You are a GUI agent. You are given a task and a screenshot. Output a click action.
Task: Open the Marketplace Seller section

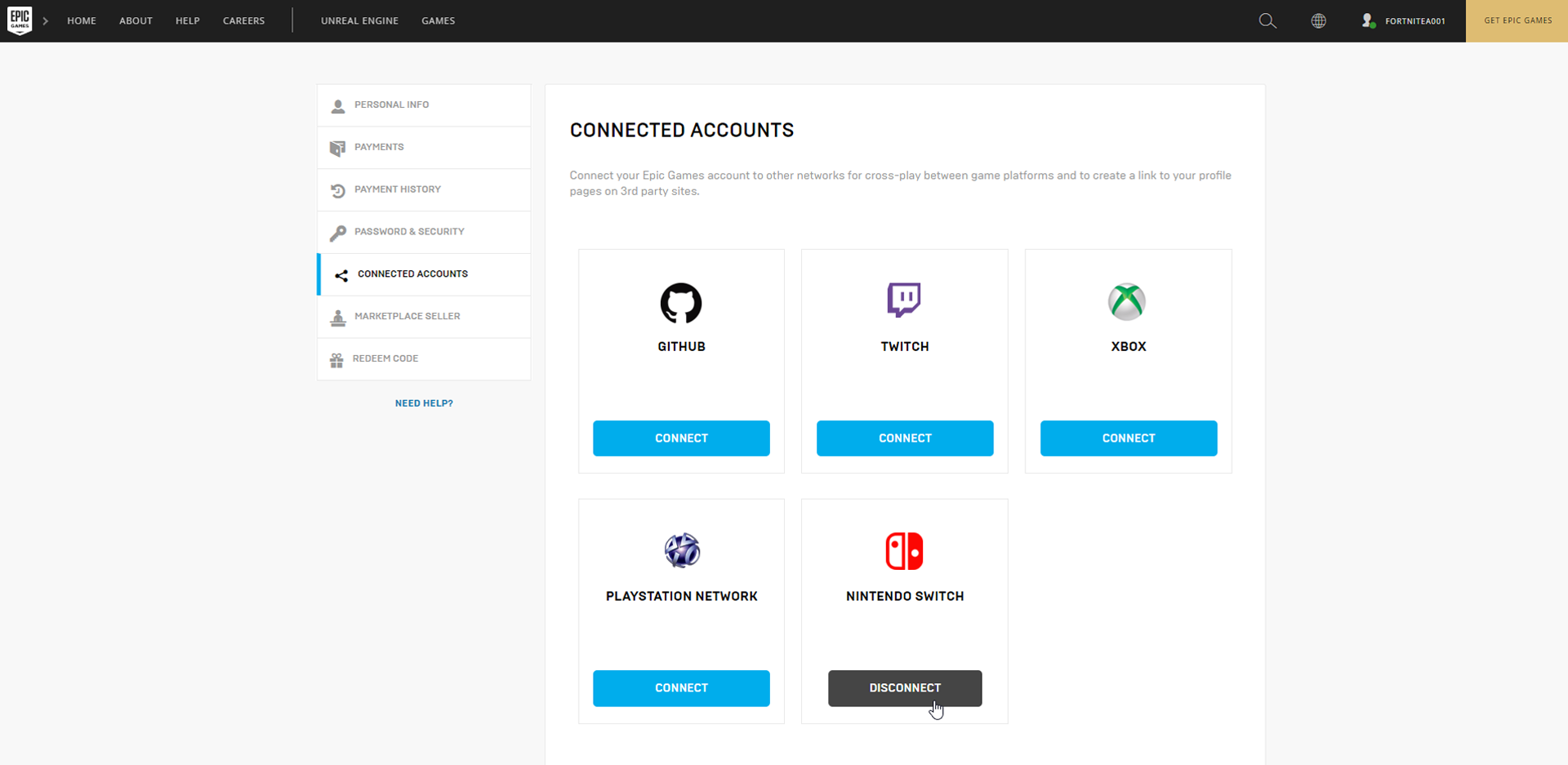(424, 317)
